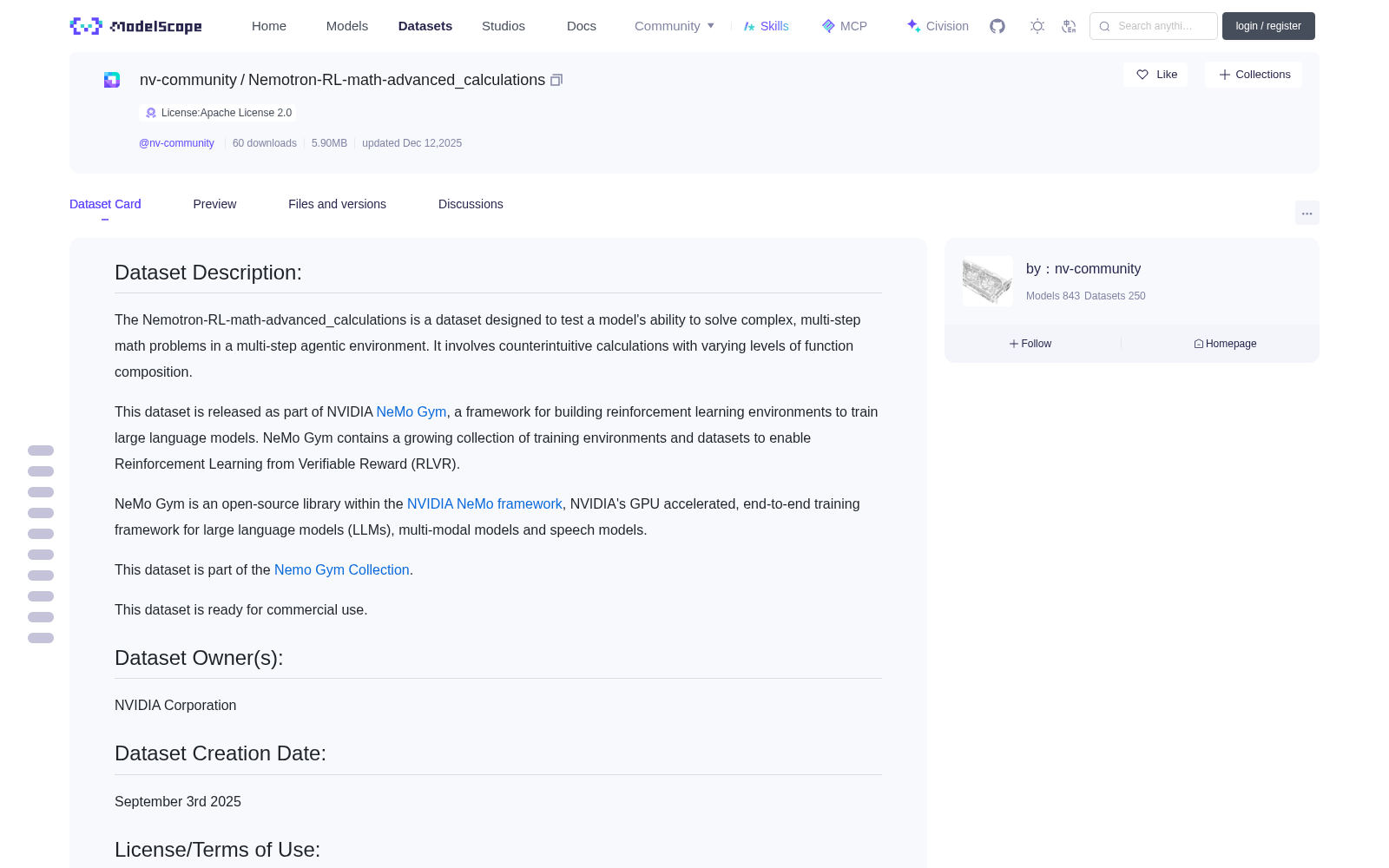Add dataset to Collections
Screen dimensions: 1389x868
pos(1254,75)
